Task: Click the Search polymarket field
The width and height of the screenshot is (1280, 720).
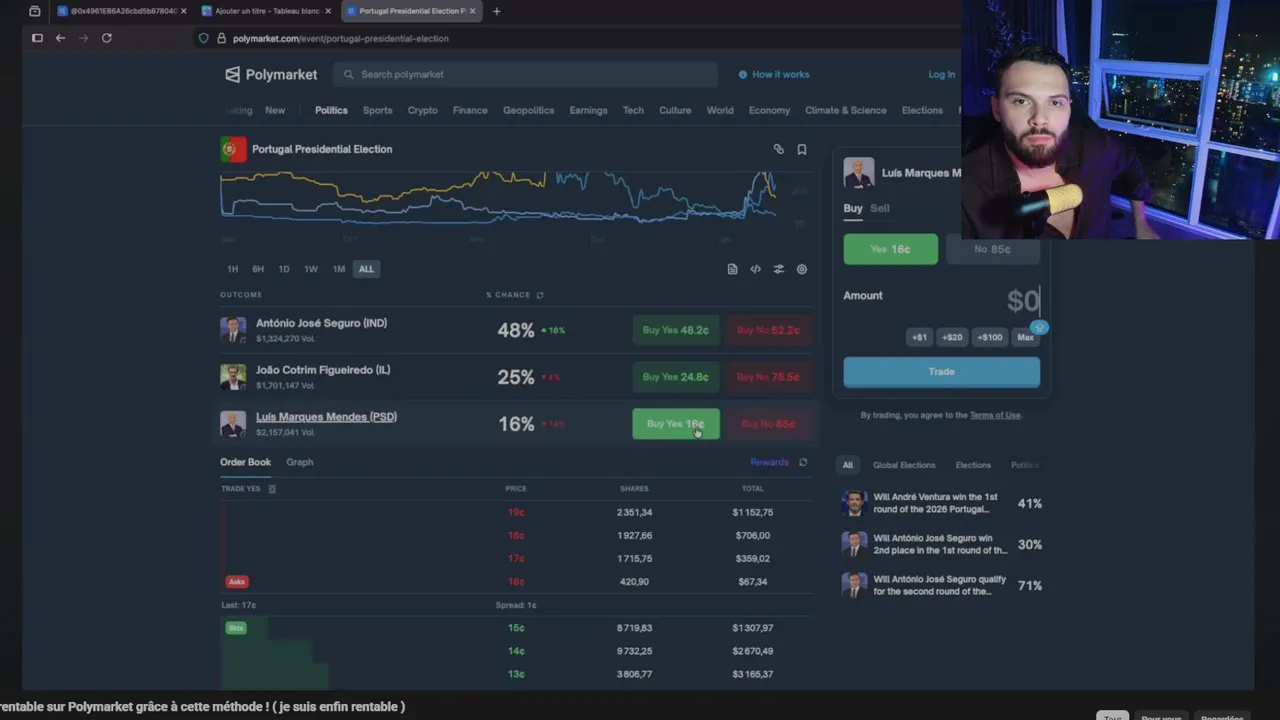Action: click(x=526, y=74)
